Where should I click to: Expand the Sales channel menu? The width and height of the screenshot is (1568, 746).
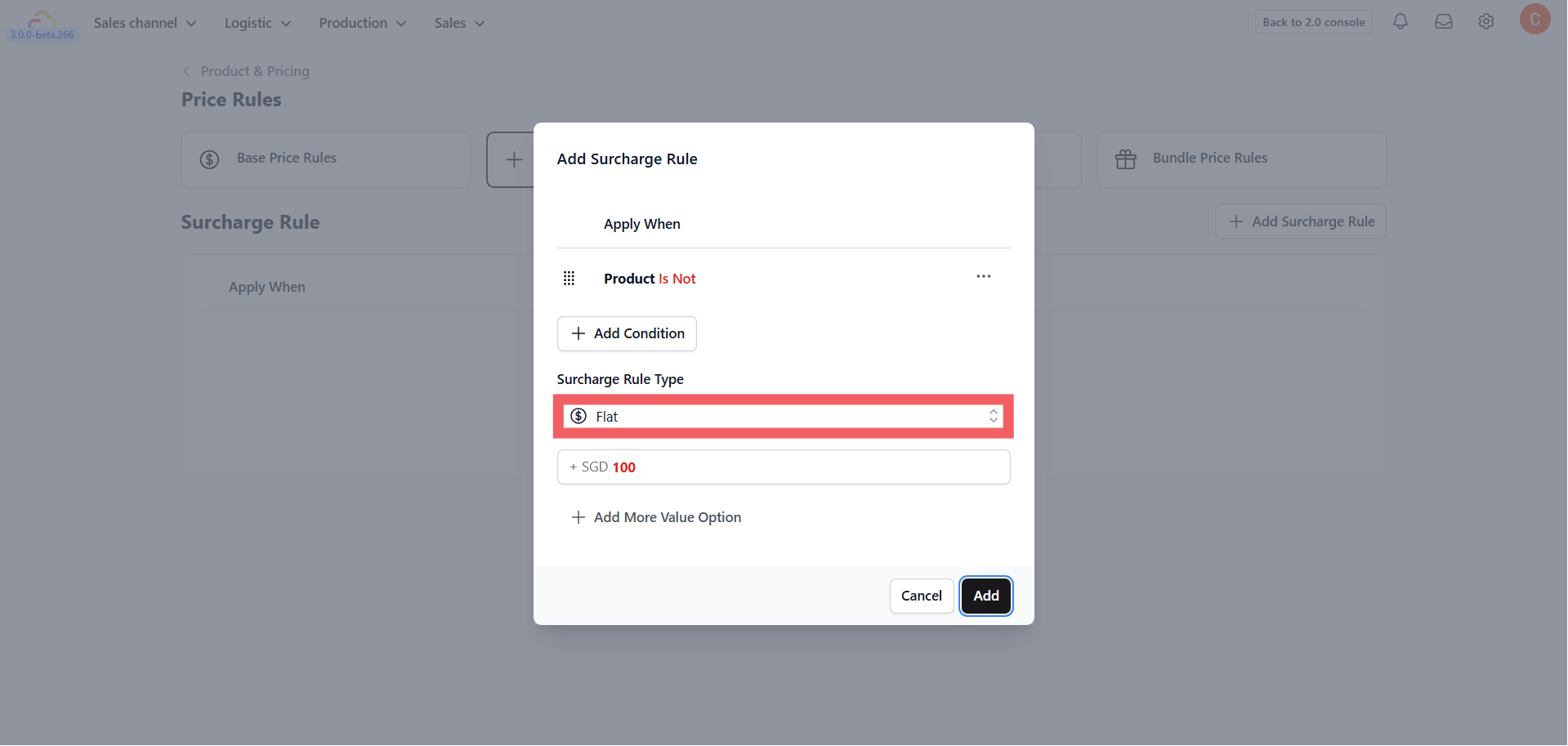[145, 23]
